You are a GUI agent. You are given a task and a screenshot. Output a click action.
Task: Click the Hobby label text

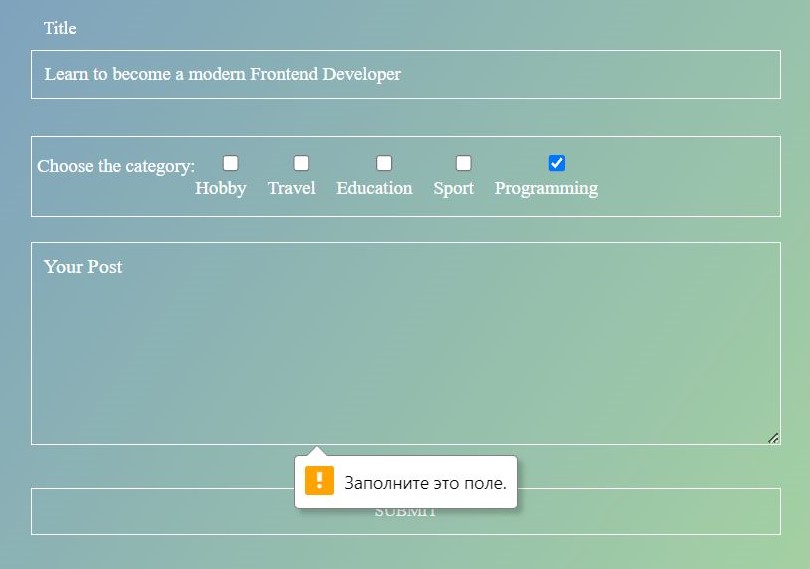pos(221,188)
